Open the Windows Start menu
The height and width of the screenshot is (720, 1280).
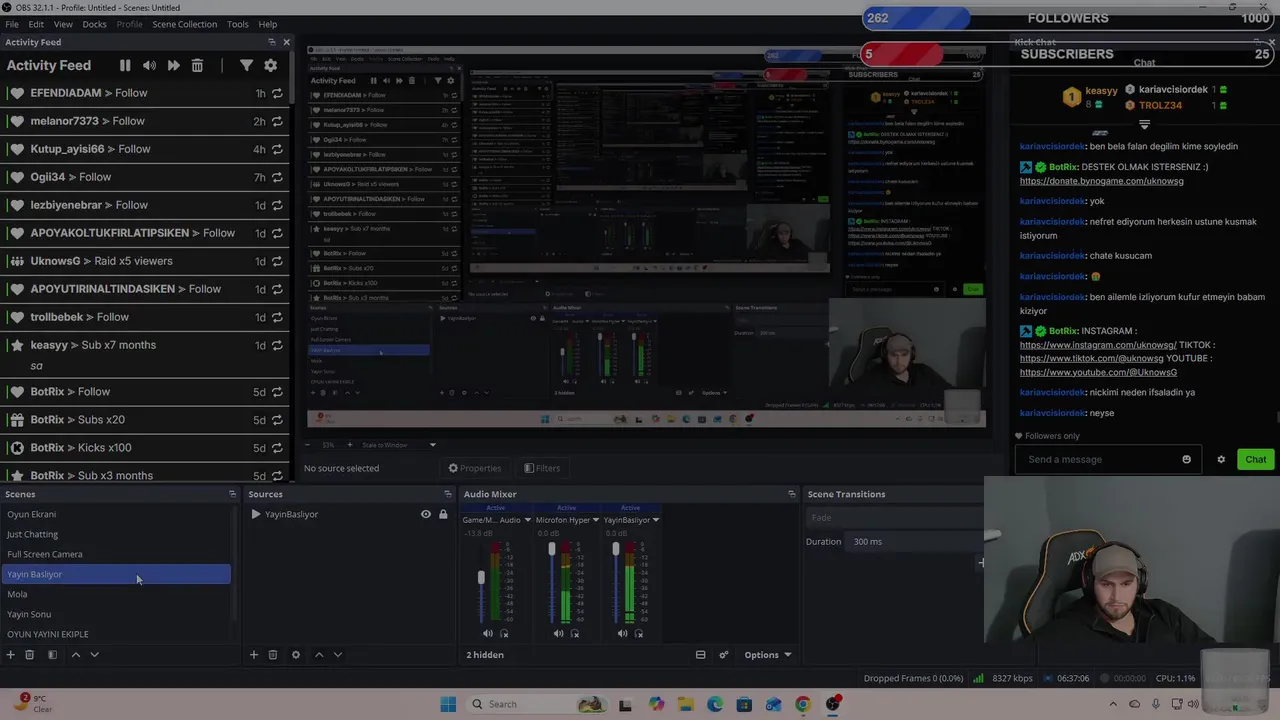tap(448, 704)
